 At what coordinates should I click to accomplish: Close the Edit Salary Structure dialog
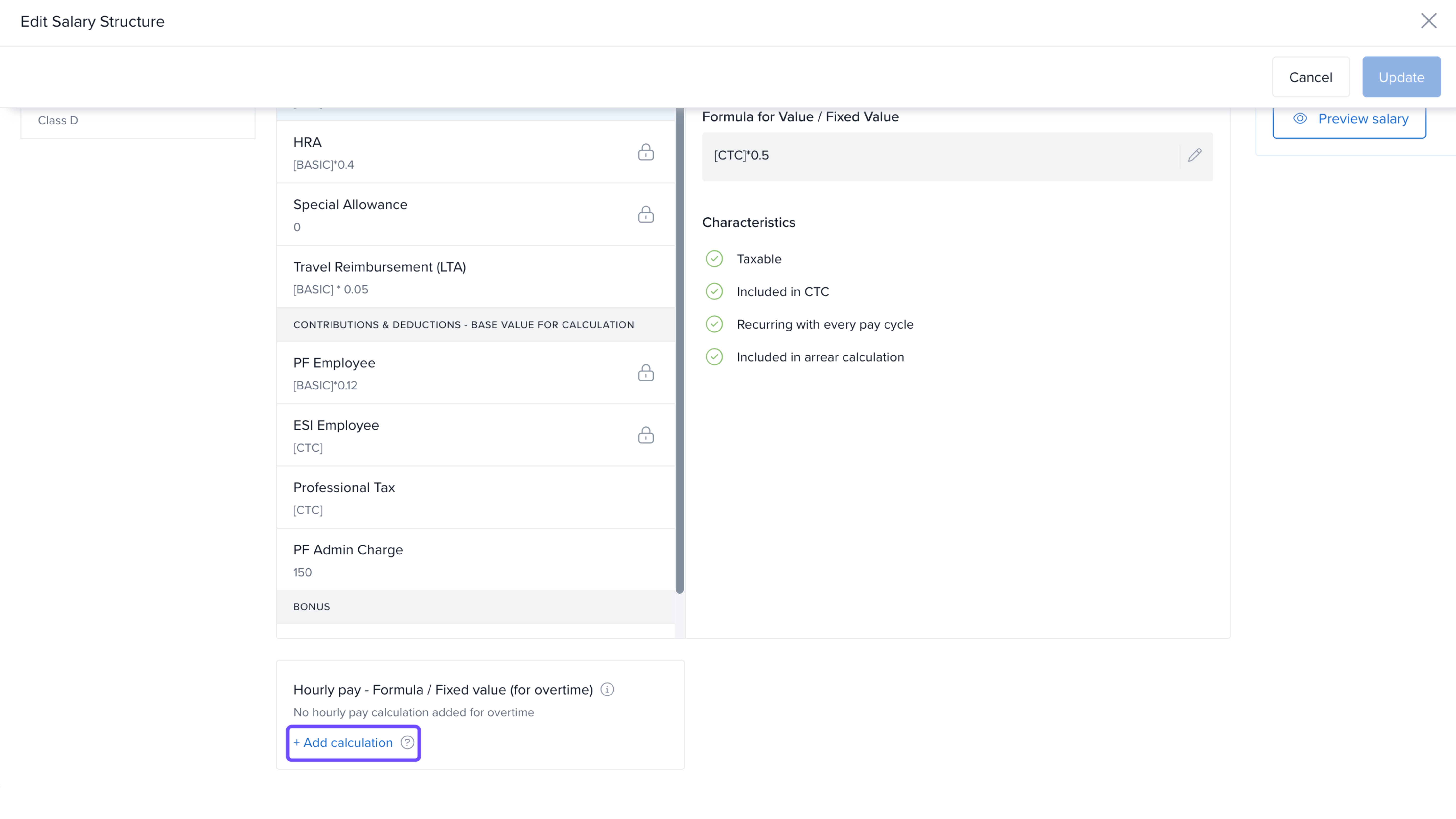[x=1428, y=21]
